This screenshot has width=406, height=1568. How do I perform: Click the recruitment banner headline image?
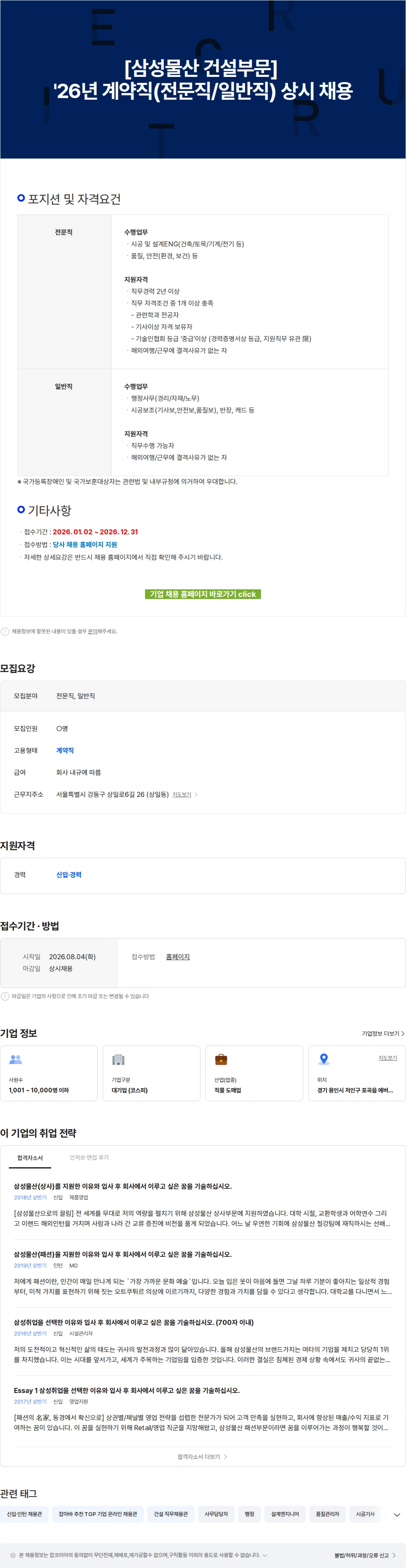tap(203, 79)
